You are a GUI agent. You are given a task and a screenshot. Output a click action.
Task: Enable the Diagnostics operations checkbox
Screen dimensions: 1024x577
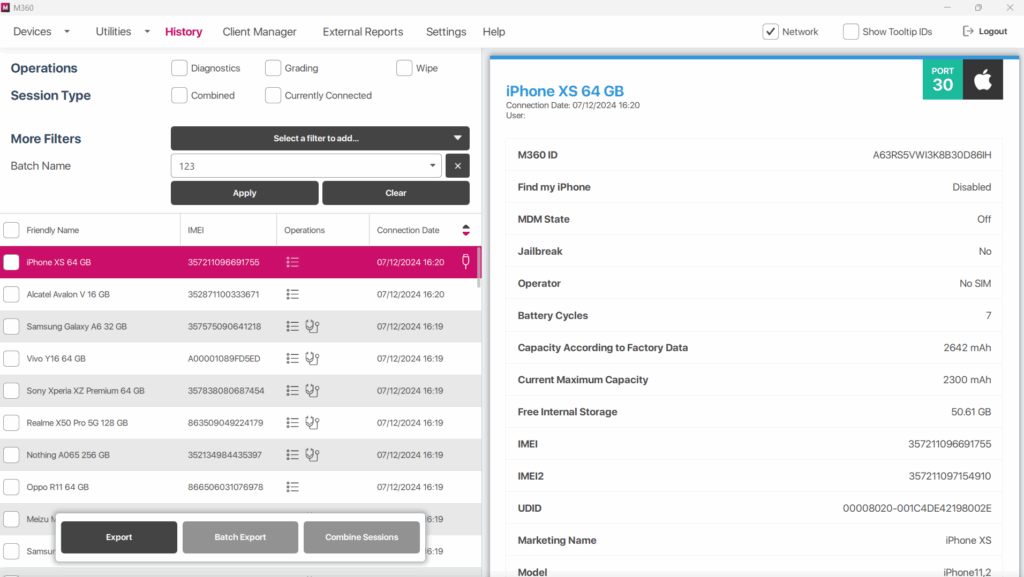[179, 68]
